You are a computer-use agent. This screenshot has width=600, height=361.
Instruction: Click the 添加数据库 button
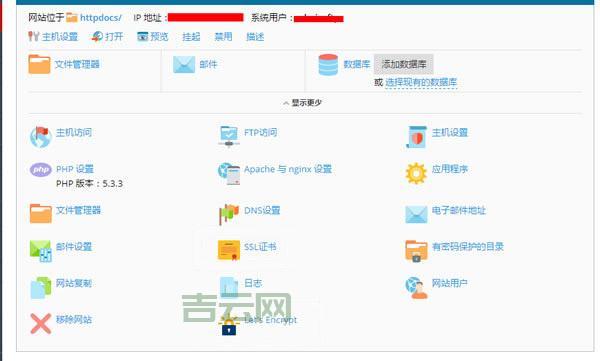(x=404, y=64)
